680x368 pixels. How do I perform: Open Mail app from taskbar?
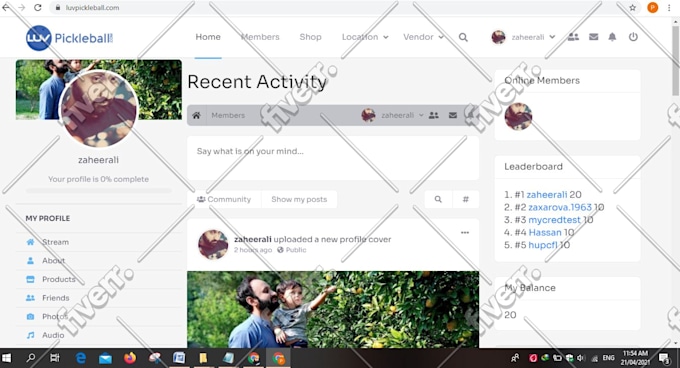pyautogui.click(x=105, y=358)
